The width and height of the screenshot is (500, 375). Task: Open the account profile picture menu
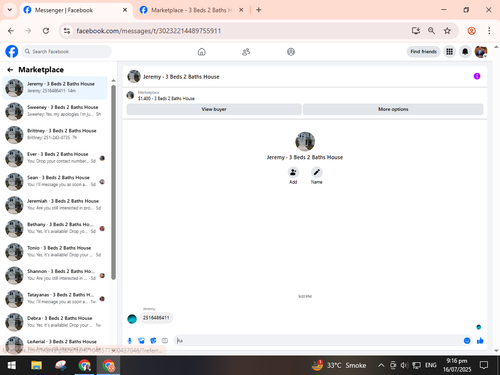coord(481,52)
